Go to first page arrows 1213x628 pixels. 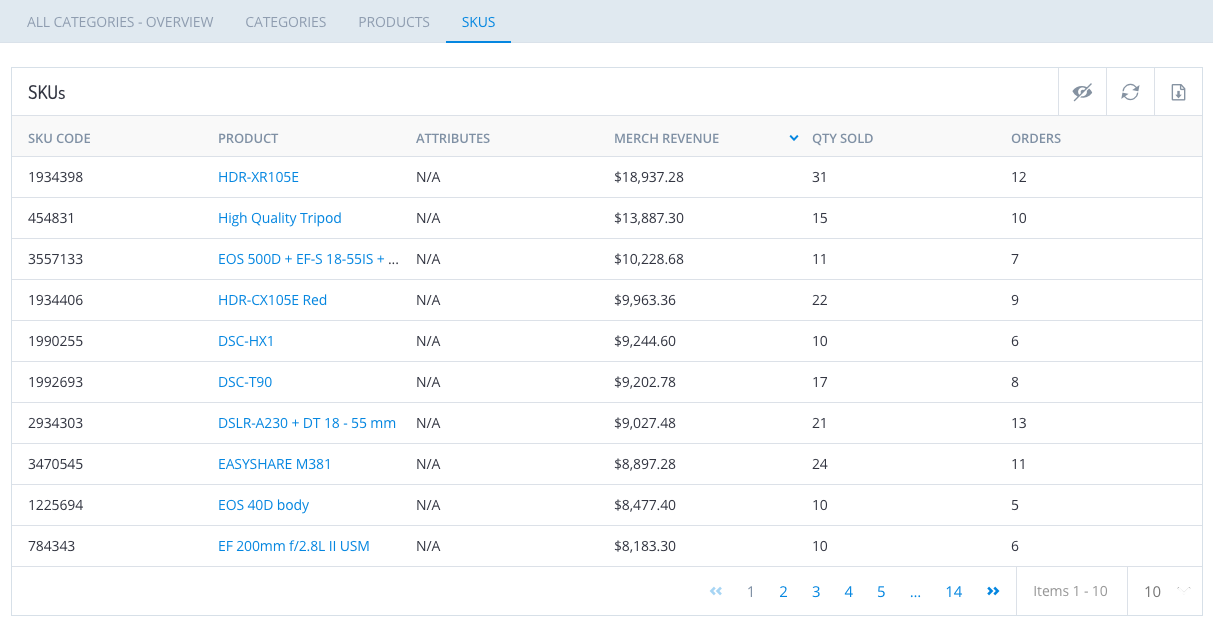pyautogui.click(x=716, y=591)
